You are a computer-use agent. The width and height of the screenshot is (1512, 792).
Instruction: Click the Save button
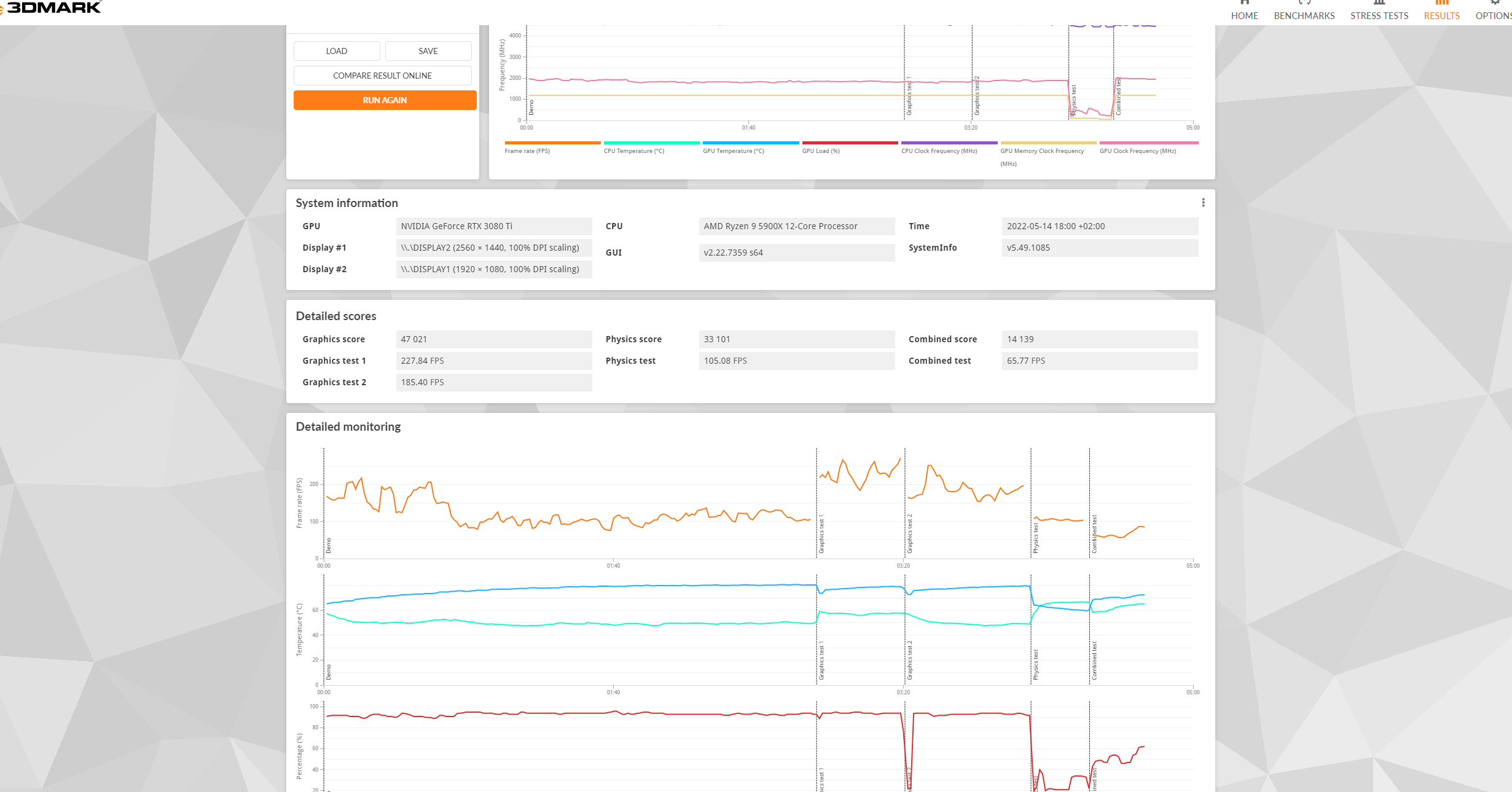(428, 51)
